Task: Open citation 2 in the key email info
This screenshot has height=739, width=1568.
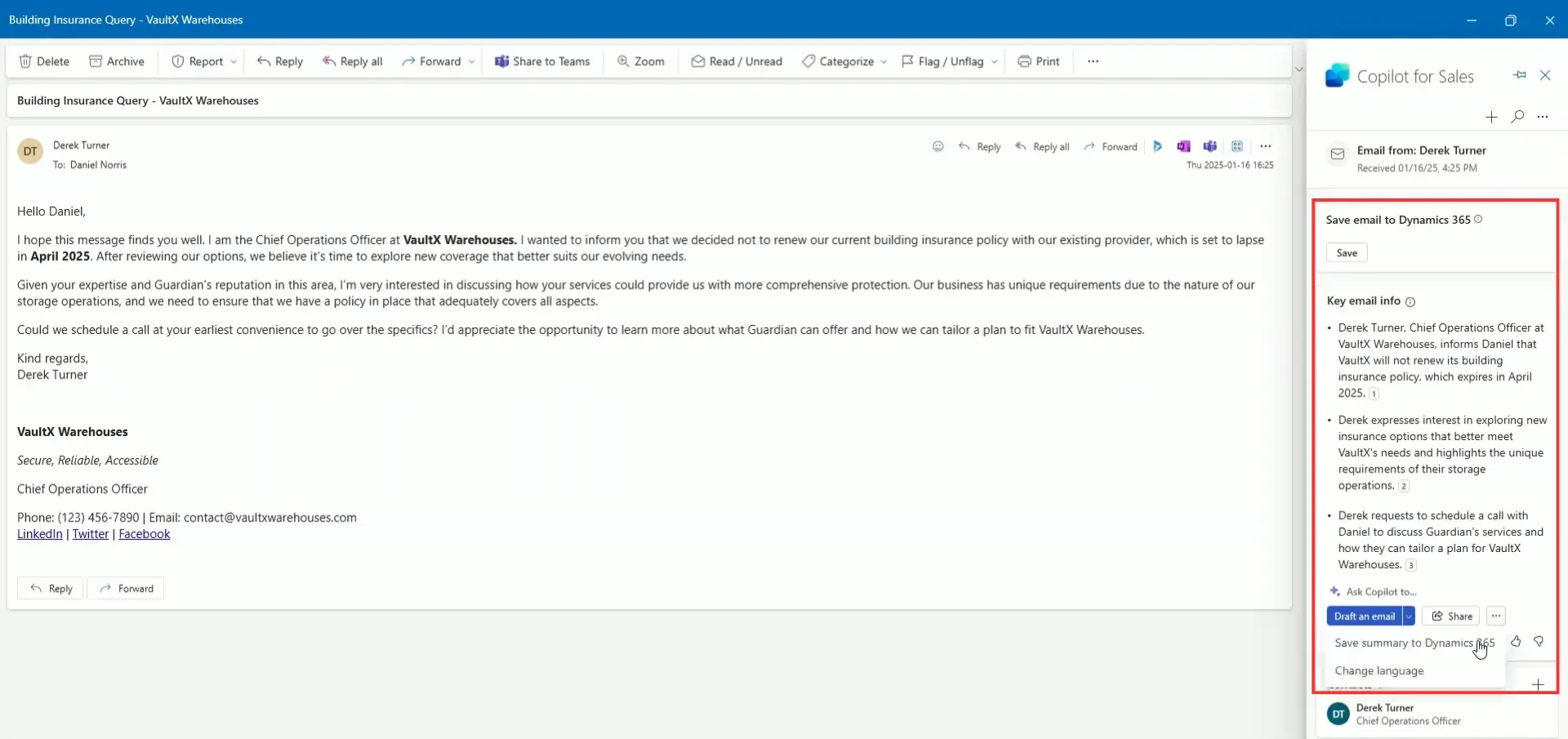Action: 1404,486
